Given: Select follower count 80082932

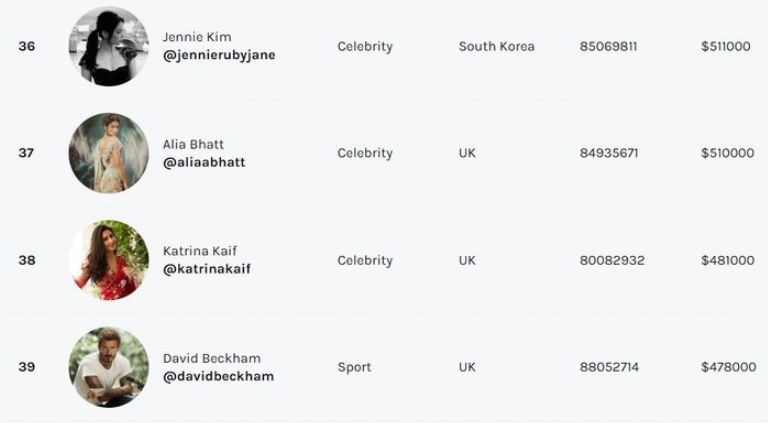Looking at the screenshot, I should [x=612, y=260].
